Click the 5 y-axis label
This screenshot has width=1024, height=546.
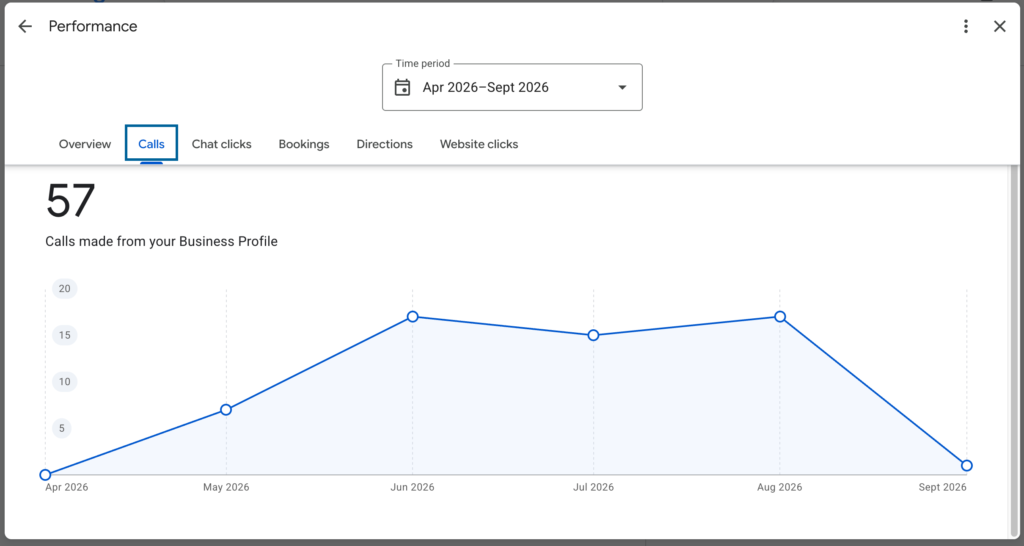62,428
